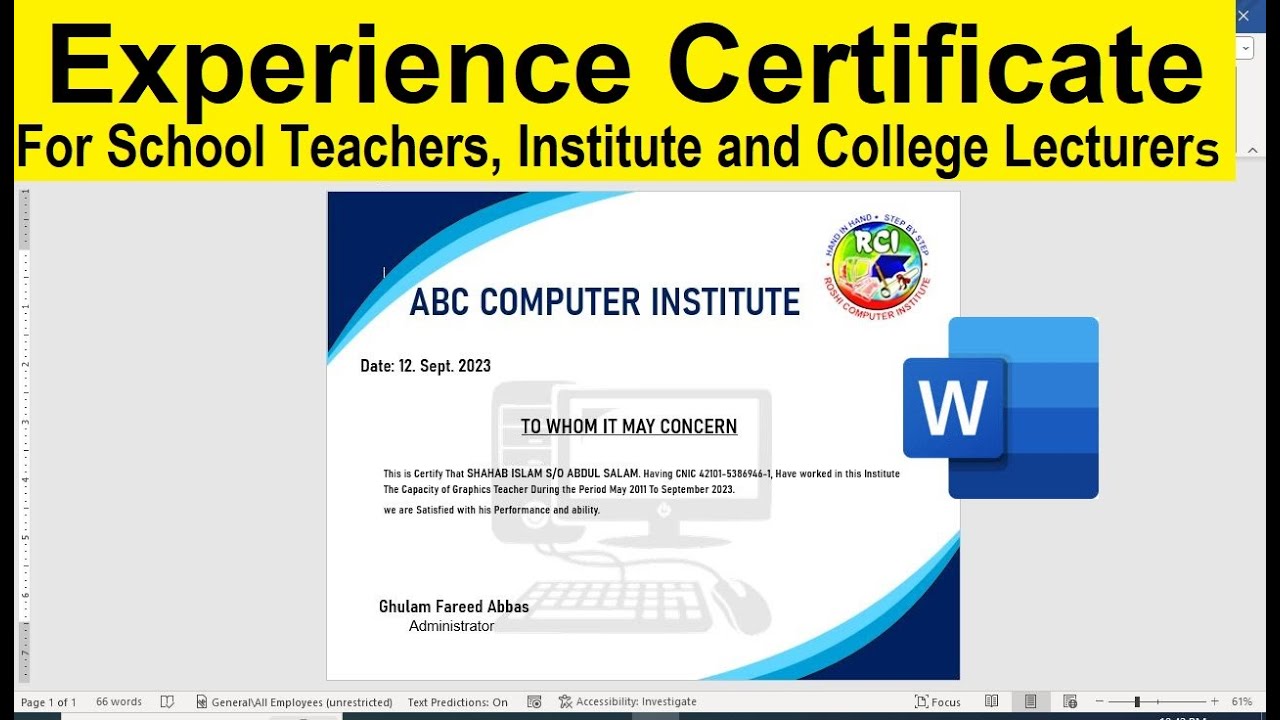Open the General\All Employees sensitivity label
The width and height of the screenshot is (1280, 720).
294,702
